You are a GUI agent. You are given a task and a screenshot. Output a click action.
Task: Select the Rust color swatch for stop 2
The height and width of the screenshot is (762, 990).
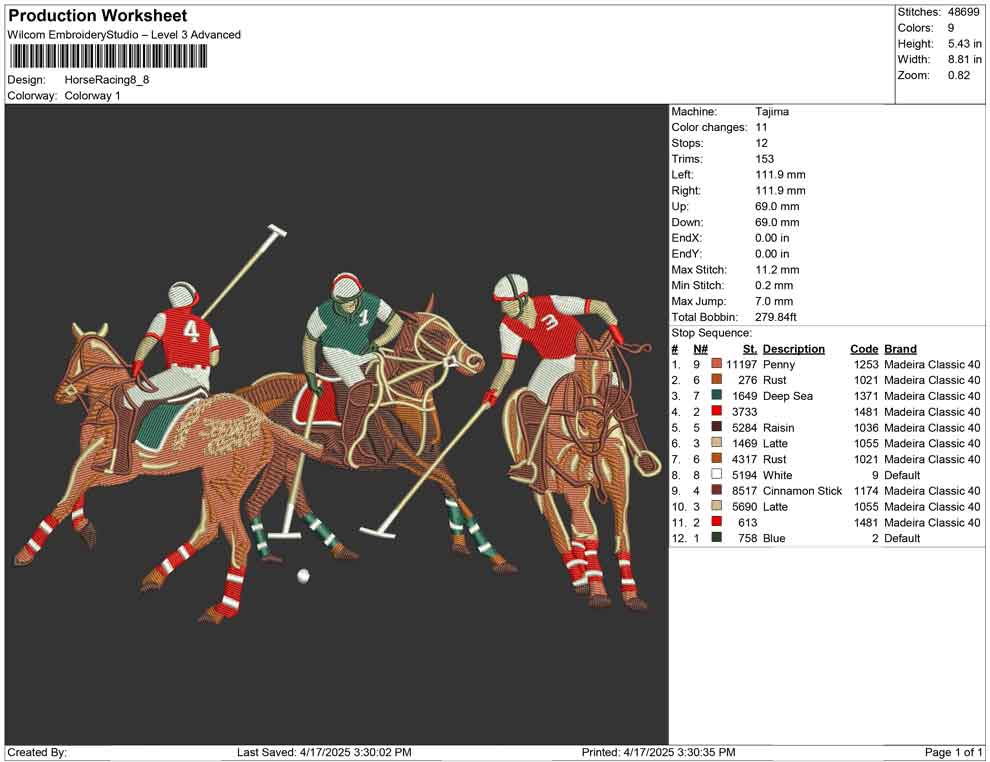click(717, 380)
